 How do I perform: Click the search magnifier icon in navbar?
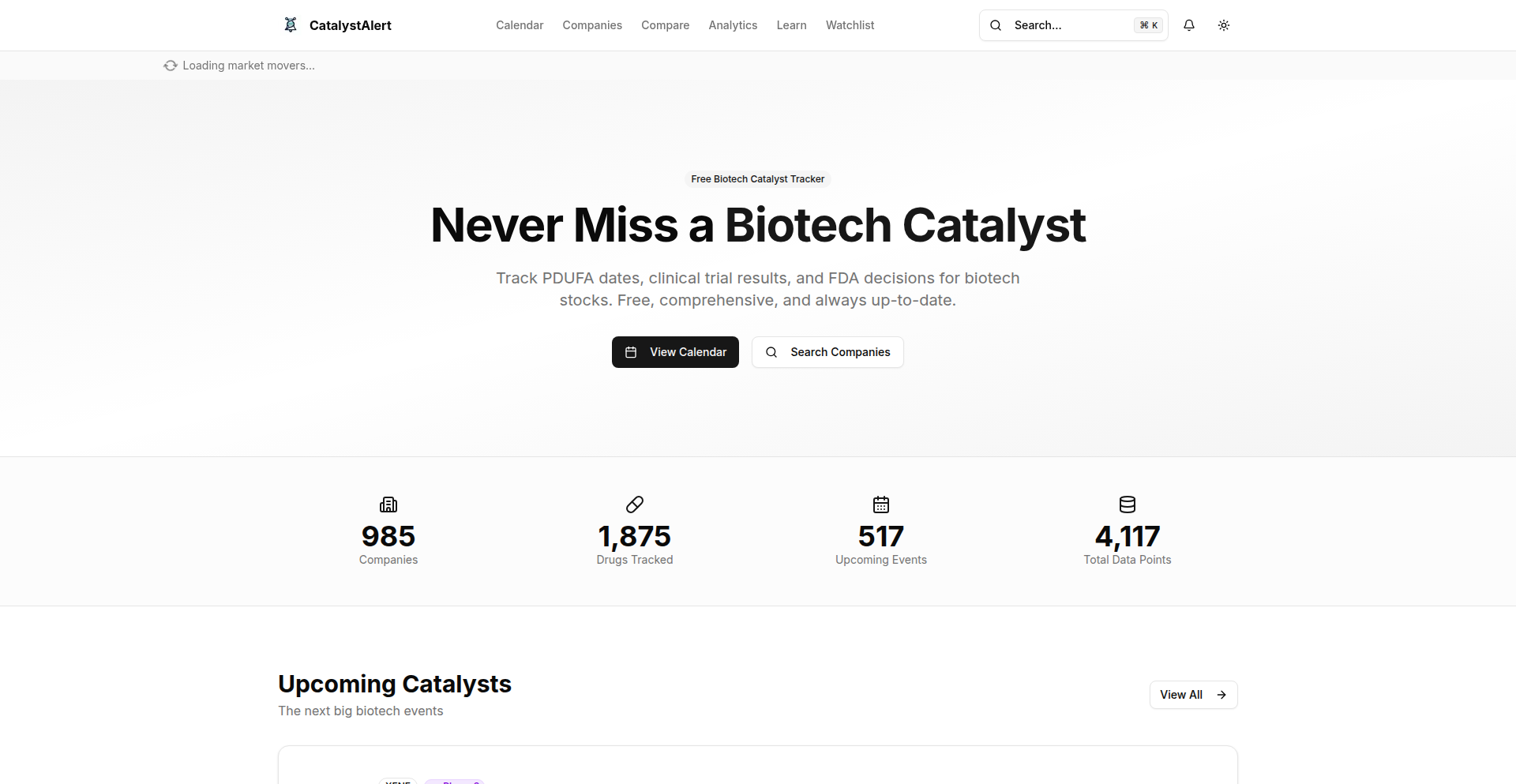(995, 24)
